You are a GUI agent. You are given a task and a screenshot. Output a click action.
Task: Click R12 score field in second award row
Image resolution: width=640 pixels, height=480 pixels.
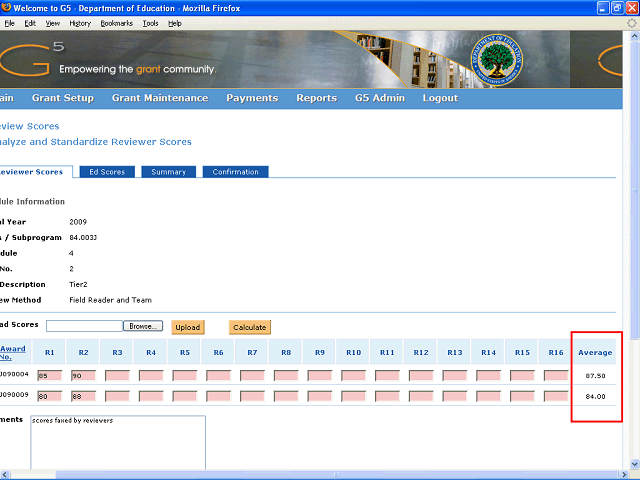(x=421, y=396)
